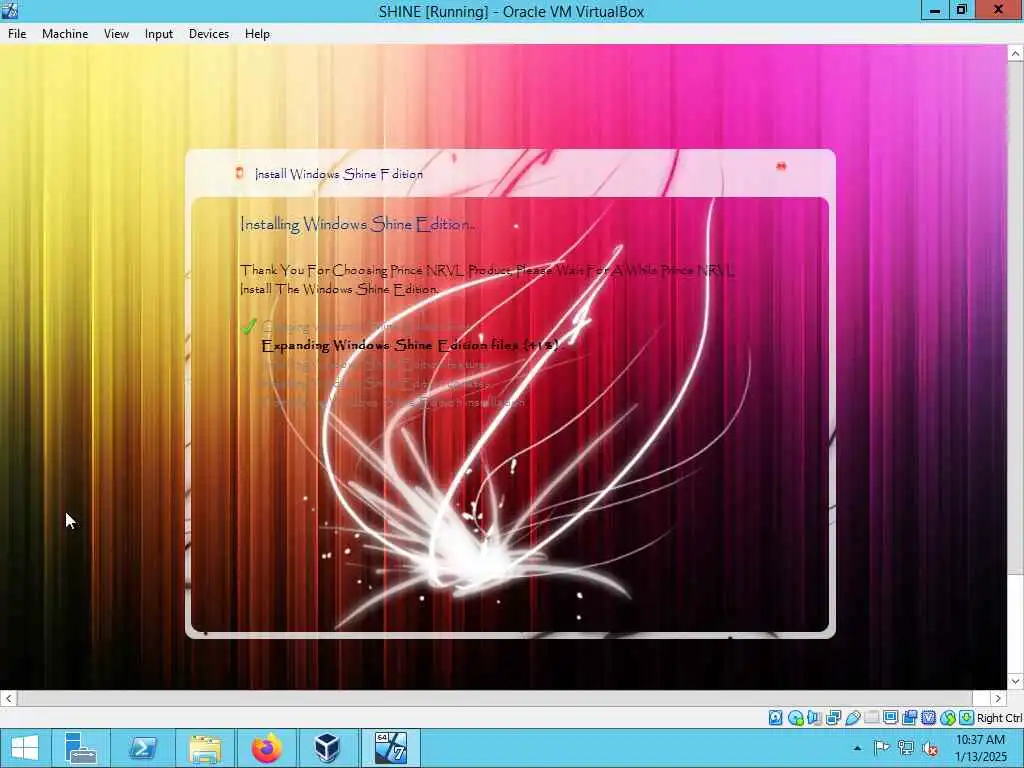The width and height of the screenshot is (1024, 768).
Task: Open the Windows Start button
Action: (x=25, y=748)
